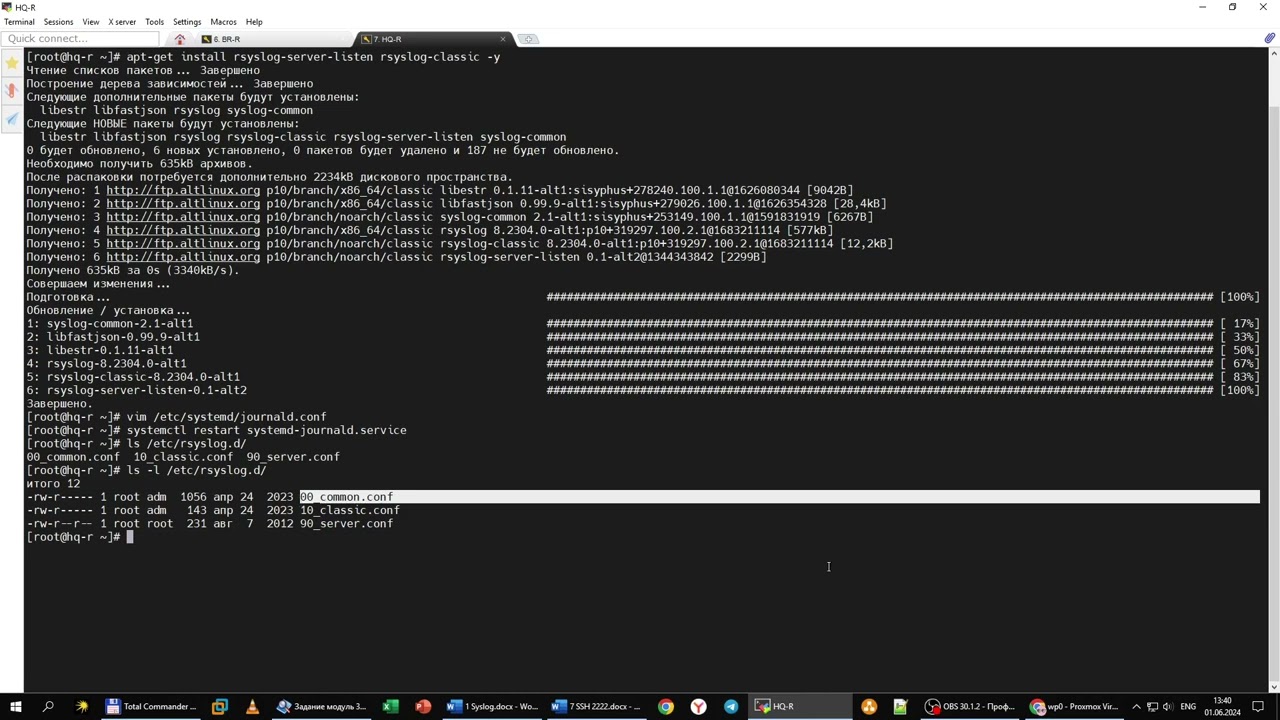Open VLC cone icon in taskbar

(252, 706)
